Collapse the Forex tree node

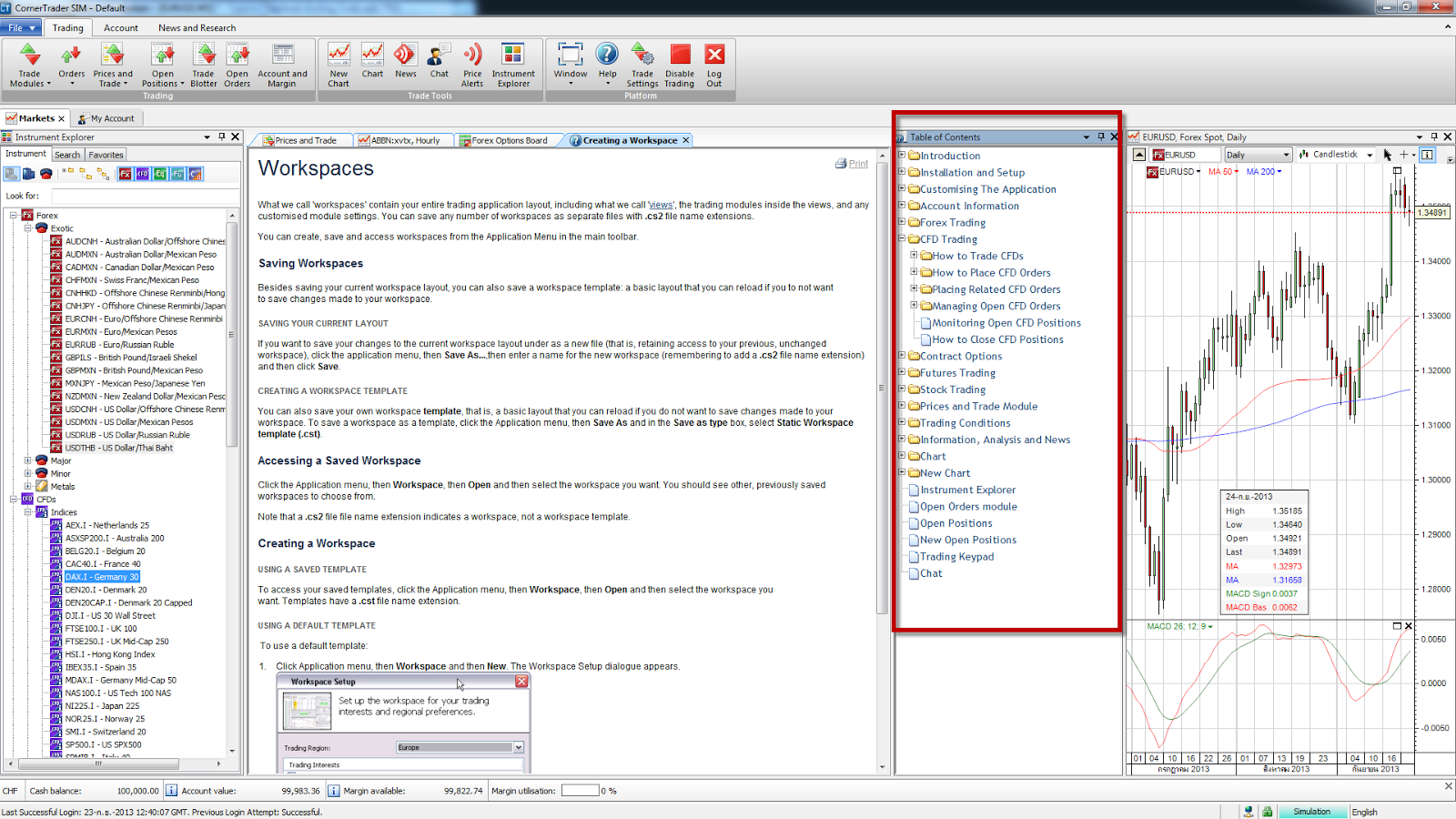pyautogui.click(x=14, y=216)
